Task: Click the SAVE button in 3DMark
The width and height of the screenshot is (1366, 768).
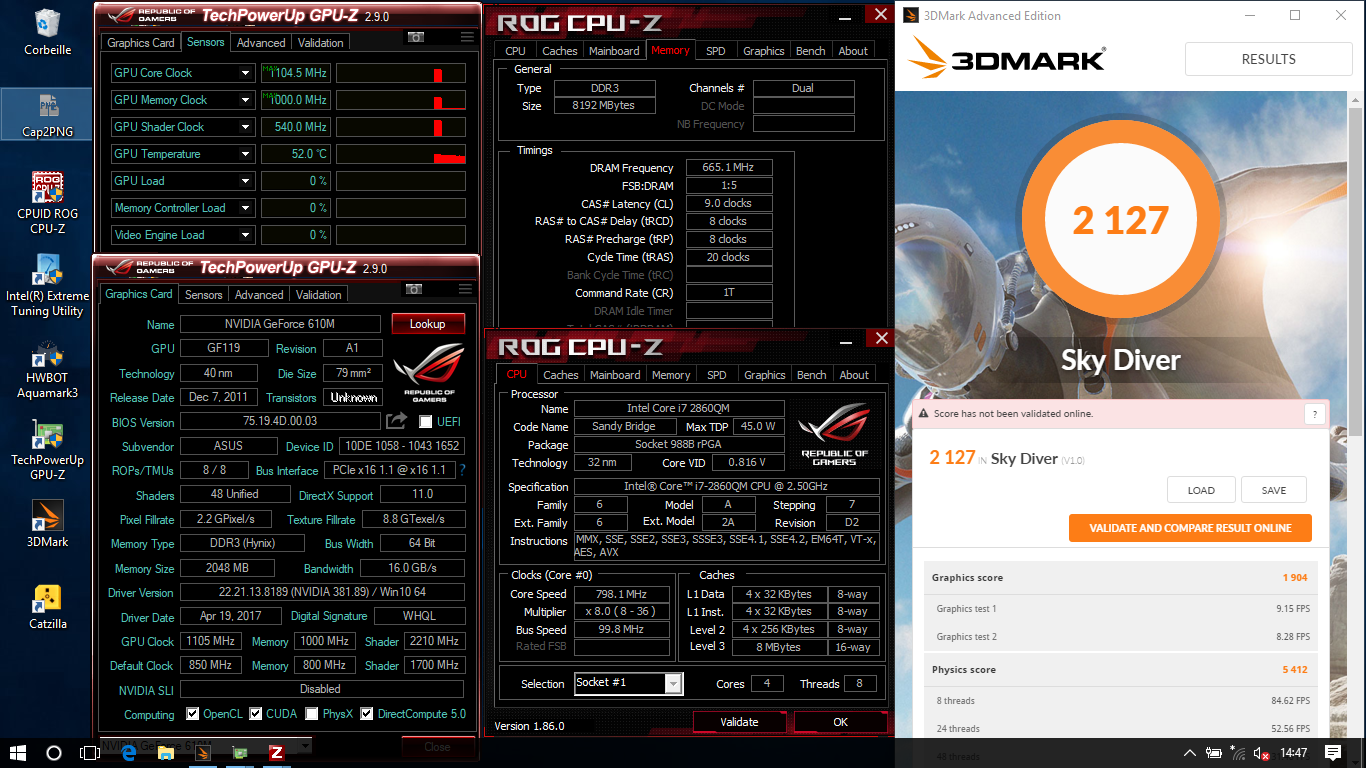Action: pyautogui.click(x=1274, y=490)
